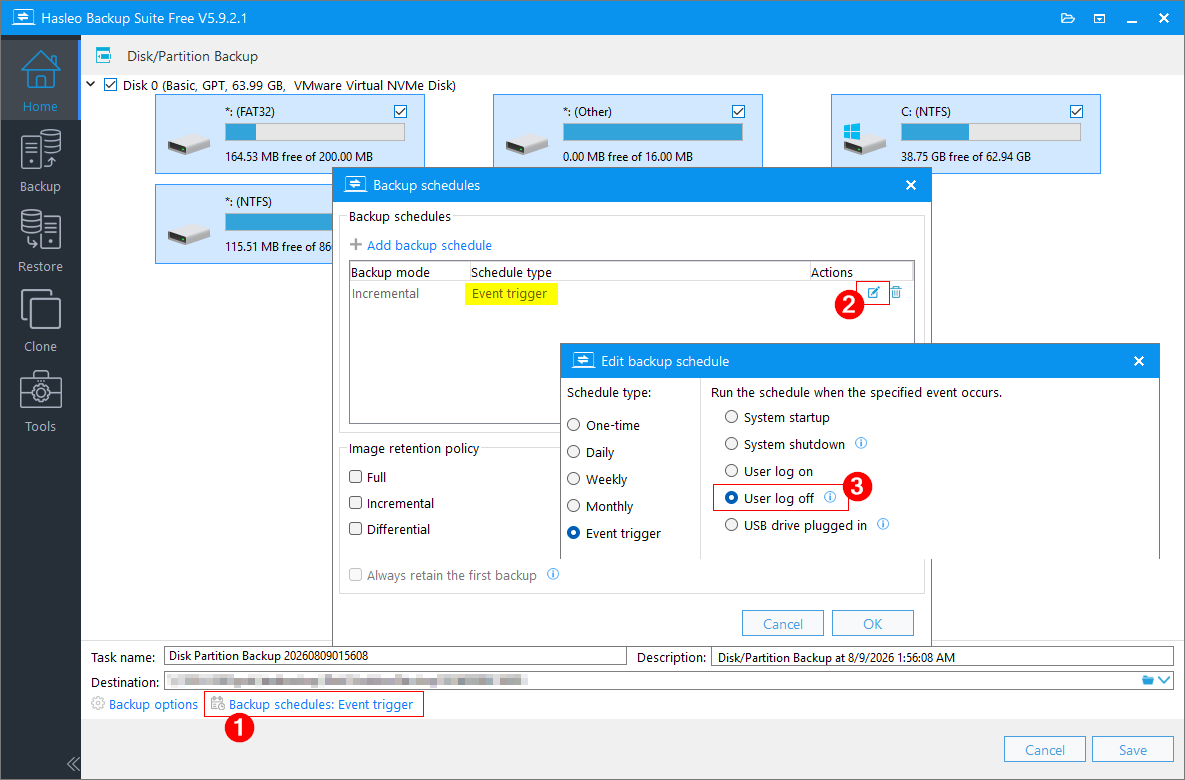
Task: Close the Edit backup schedule dialog
Action: point(1139,361)
